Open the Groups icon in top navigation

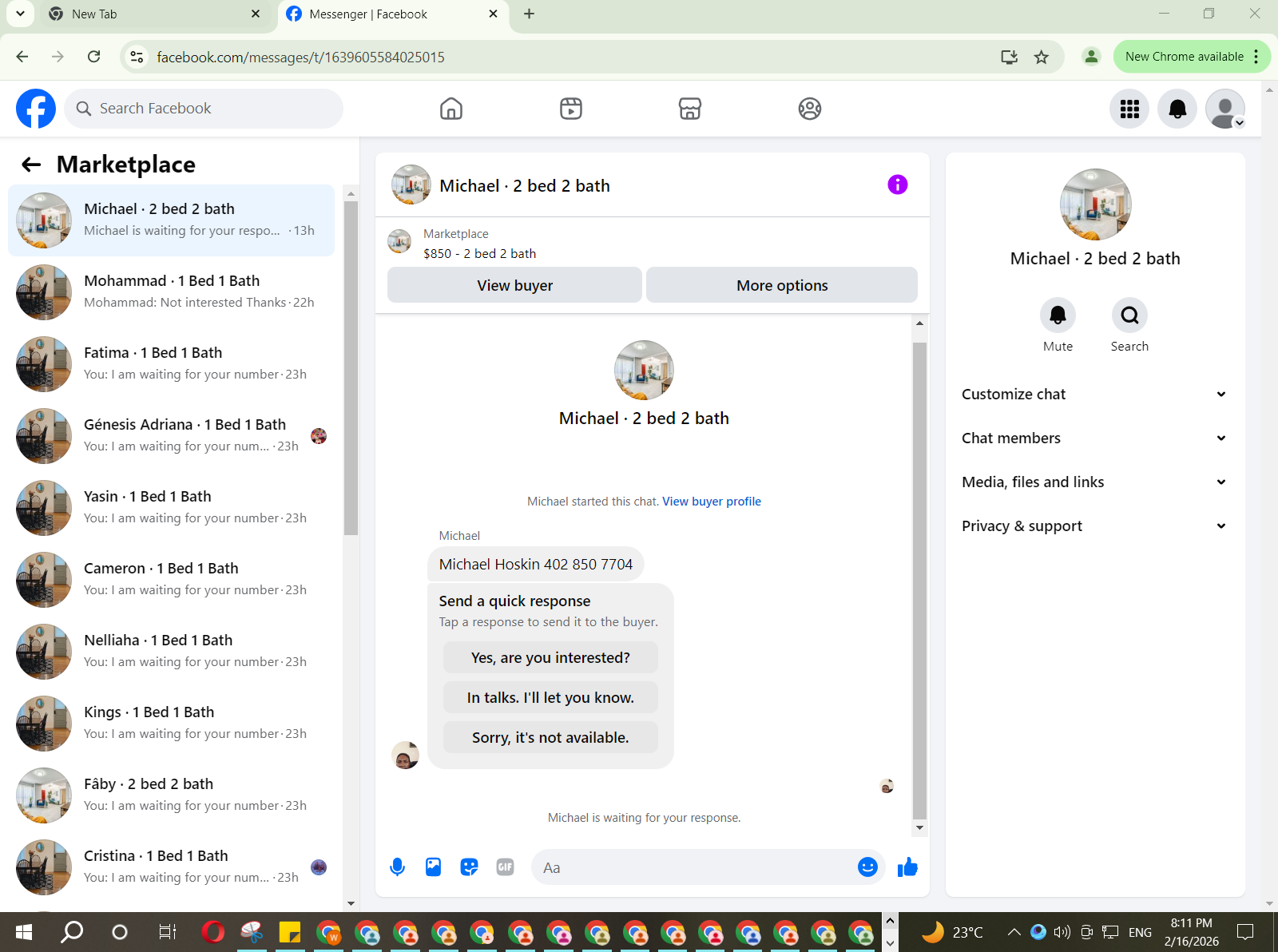[810, 109]
